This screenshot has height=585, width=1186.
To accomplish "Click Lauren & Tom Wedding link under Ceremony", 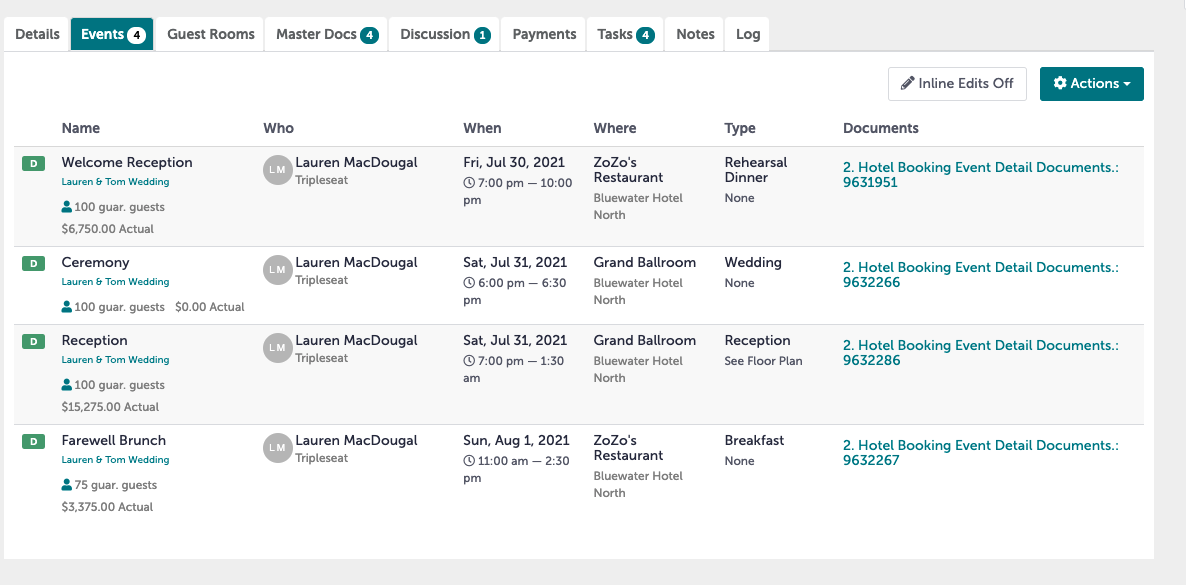I will (115, 282).
